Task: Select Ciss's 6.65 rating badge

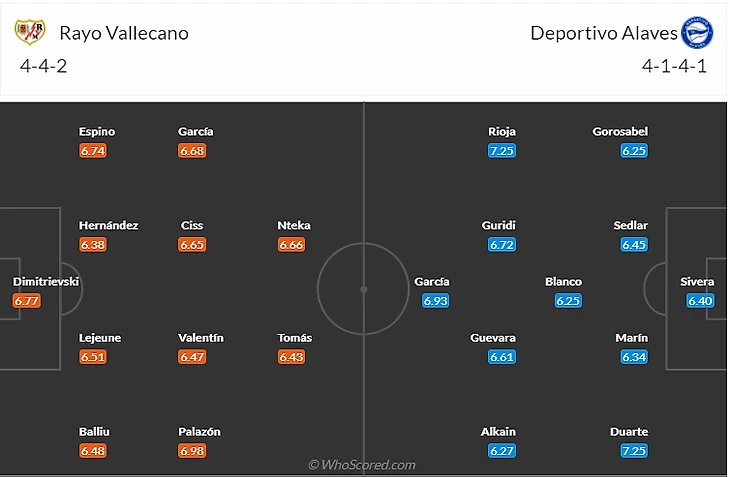Action: pos(192,244)
